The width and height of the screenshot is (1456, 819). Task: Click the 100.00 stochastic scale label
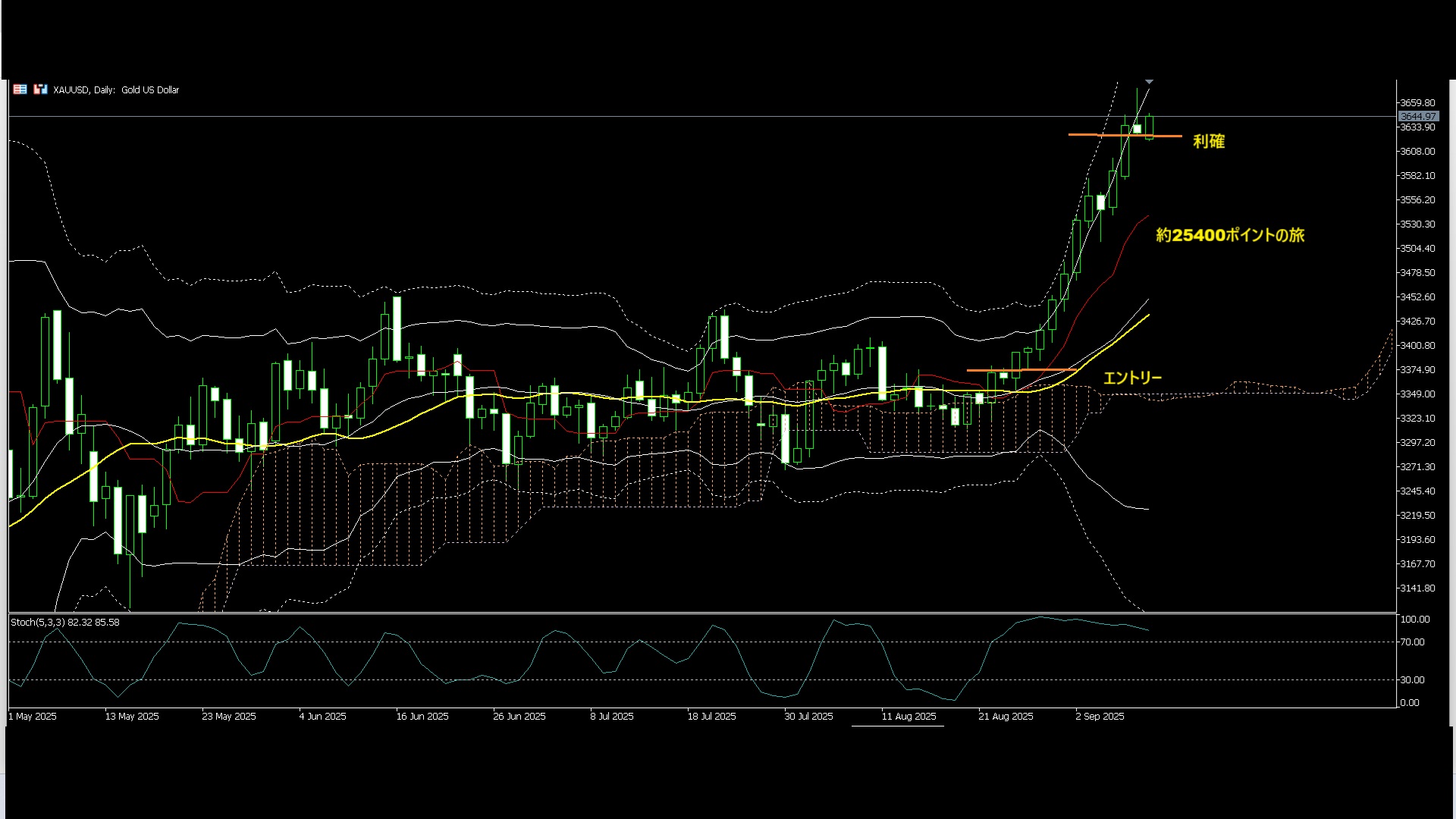click(x=1414, y=620)
